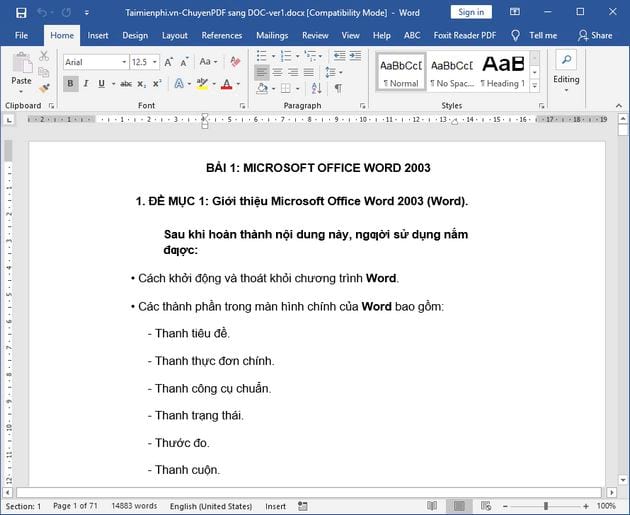Copy the selection with the Copy icon

pyautogui.click(x=44, y=72)
